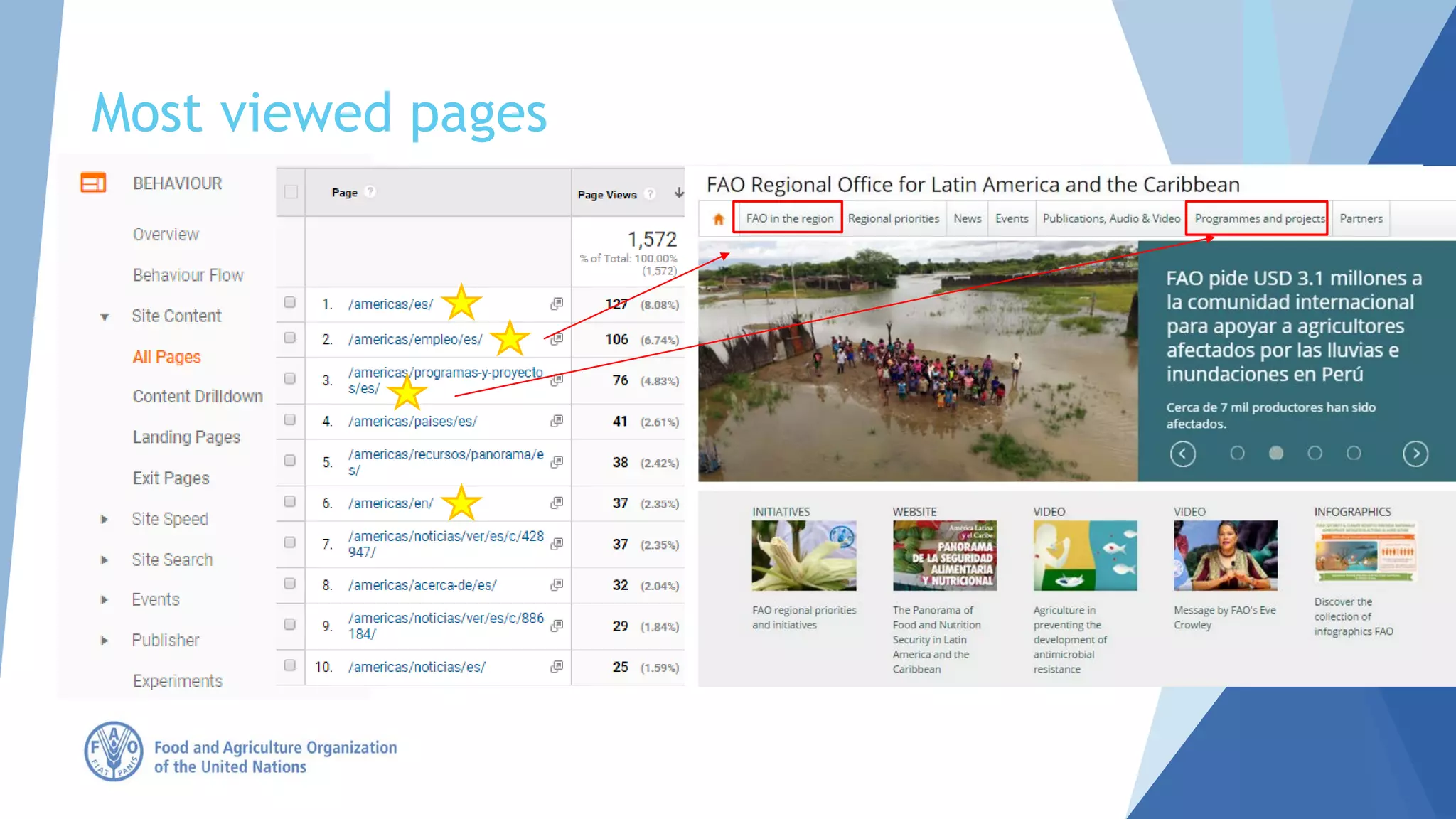This screenshot has height=819, width=1456.
Task: Open /americas/es/ page link
Action: point(390,304)
